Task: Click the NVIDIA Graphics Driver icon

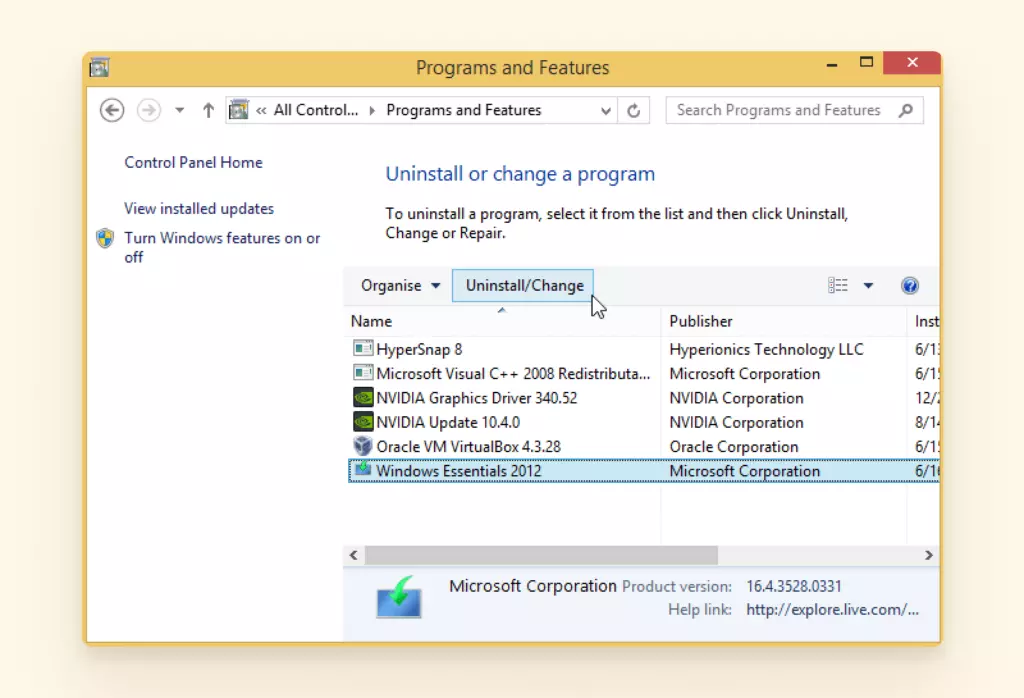Action: coord(363,398)
